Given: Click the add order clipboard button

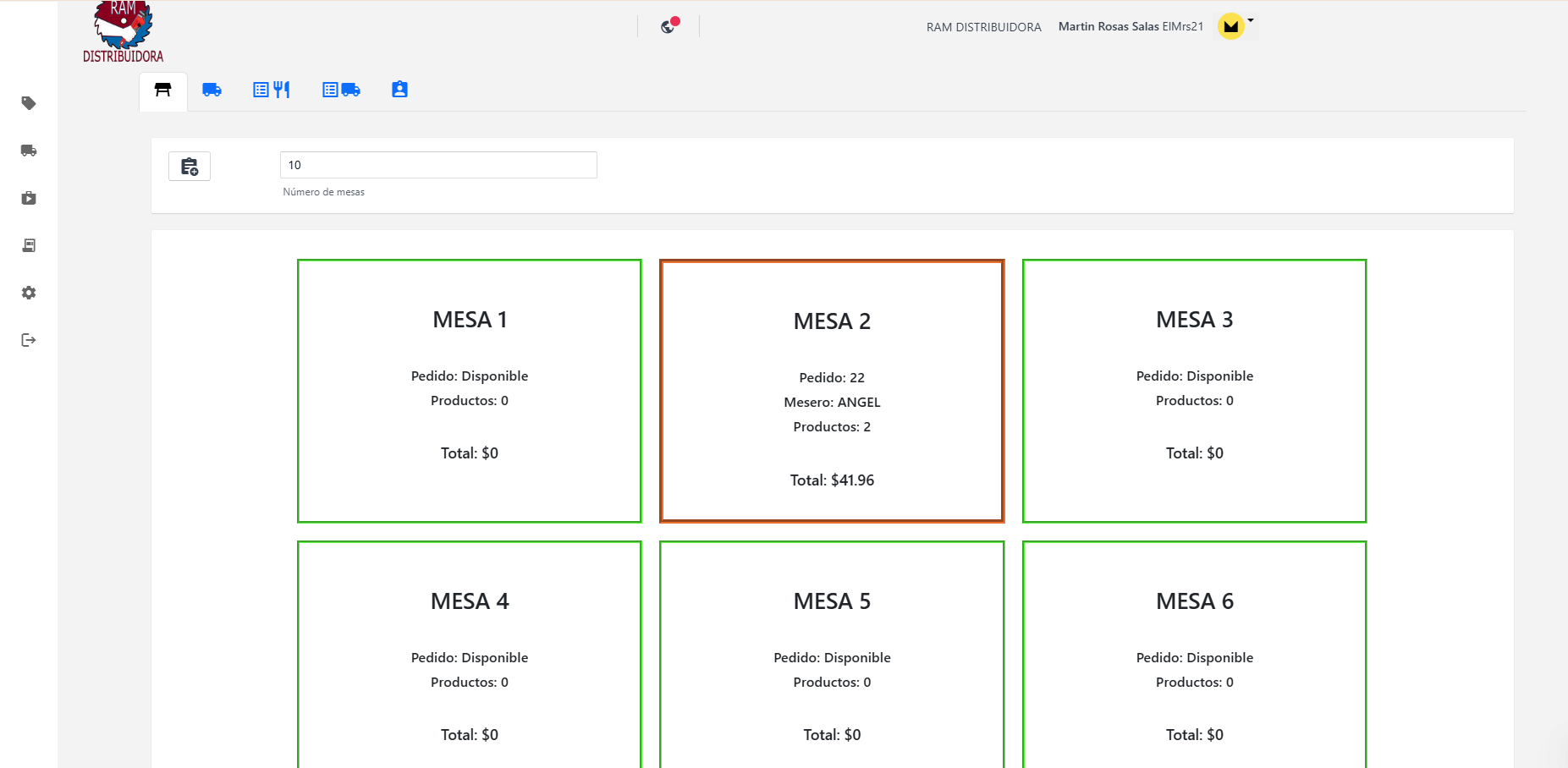Looking at the screenshot, I should tap(190, 167).
